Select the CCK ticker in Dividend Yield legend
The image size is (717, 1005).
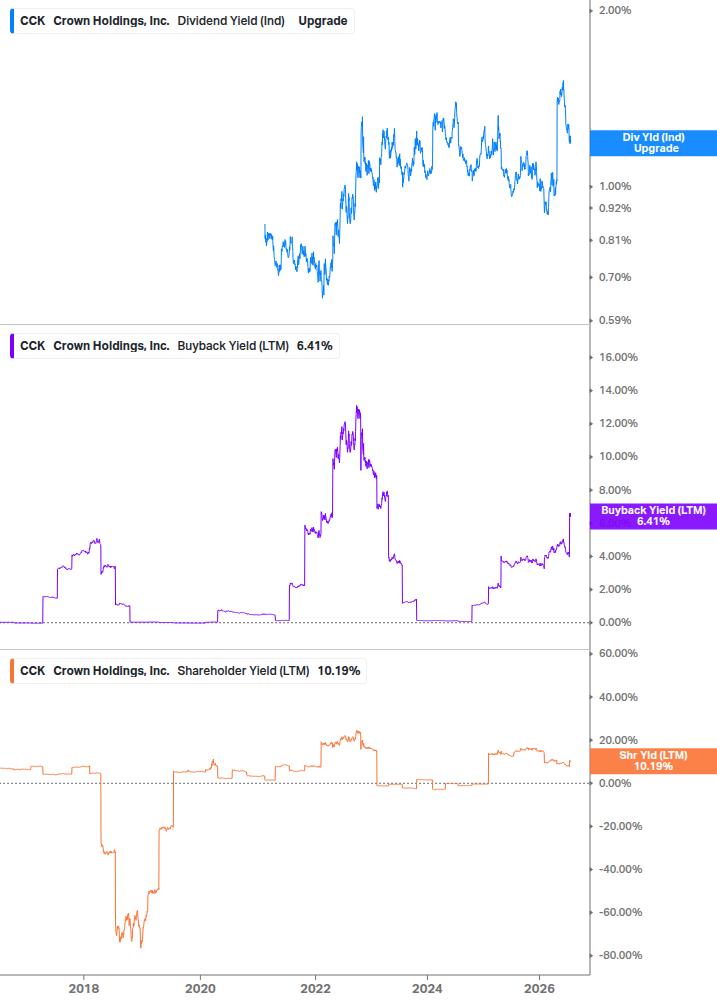coord(33,21)
